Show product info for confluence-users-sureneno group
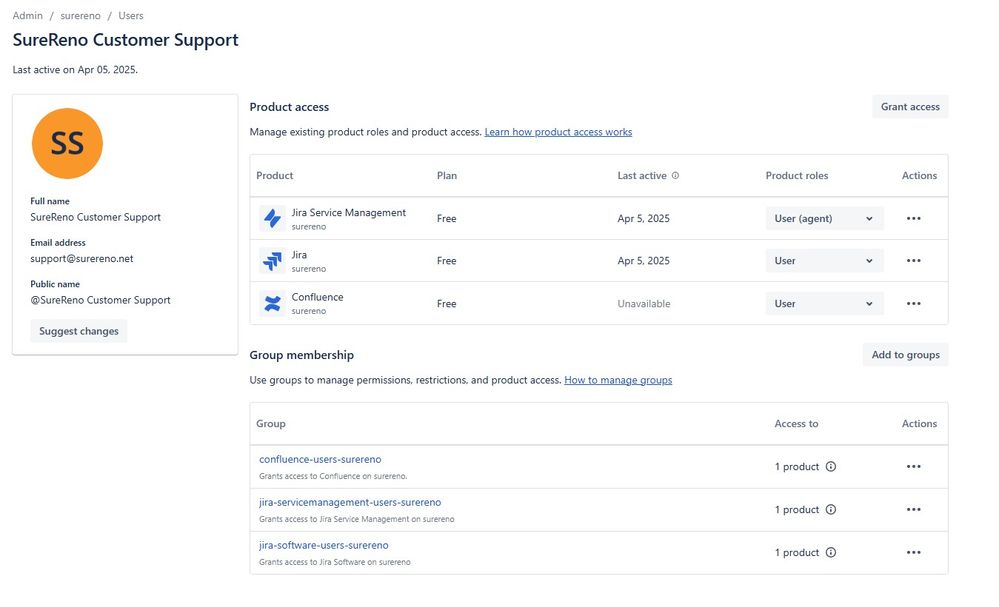999x607 pixels. (830, 467)
